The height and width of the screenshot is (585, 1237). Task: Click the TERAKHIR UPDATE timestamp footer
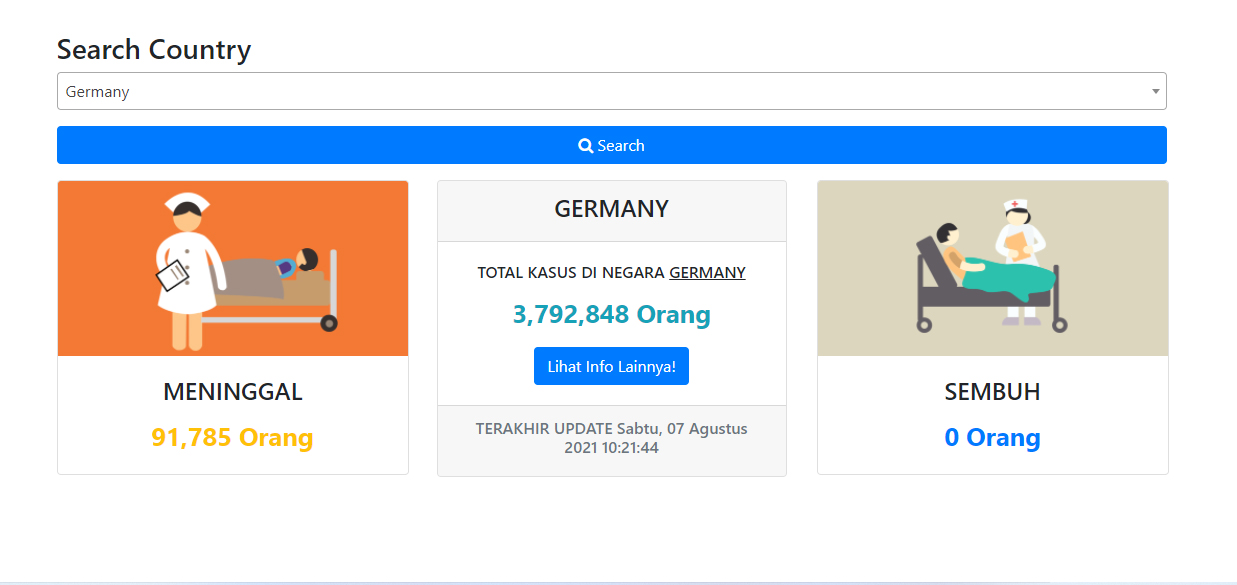click(611, 438)
